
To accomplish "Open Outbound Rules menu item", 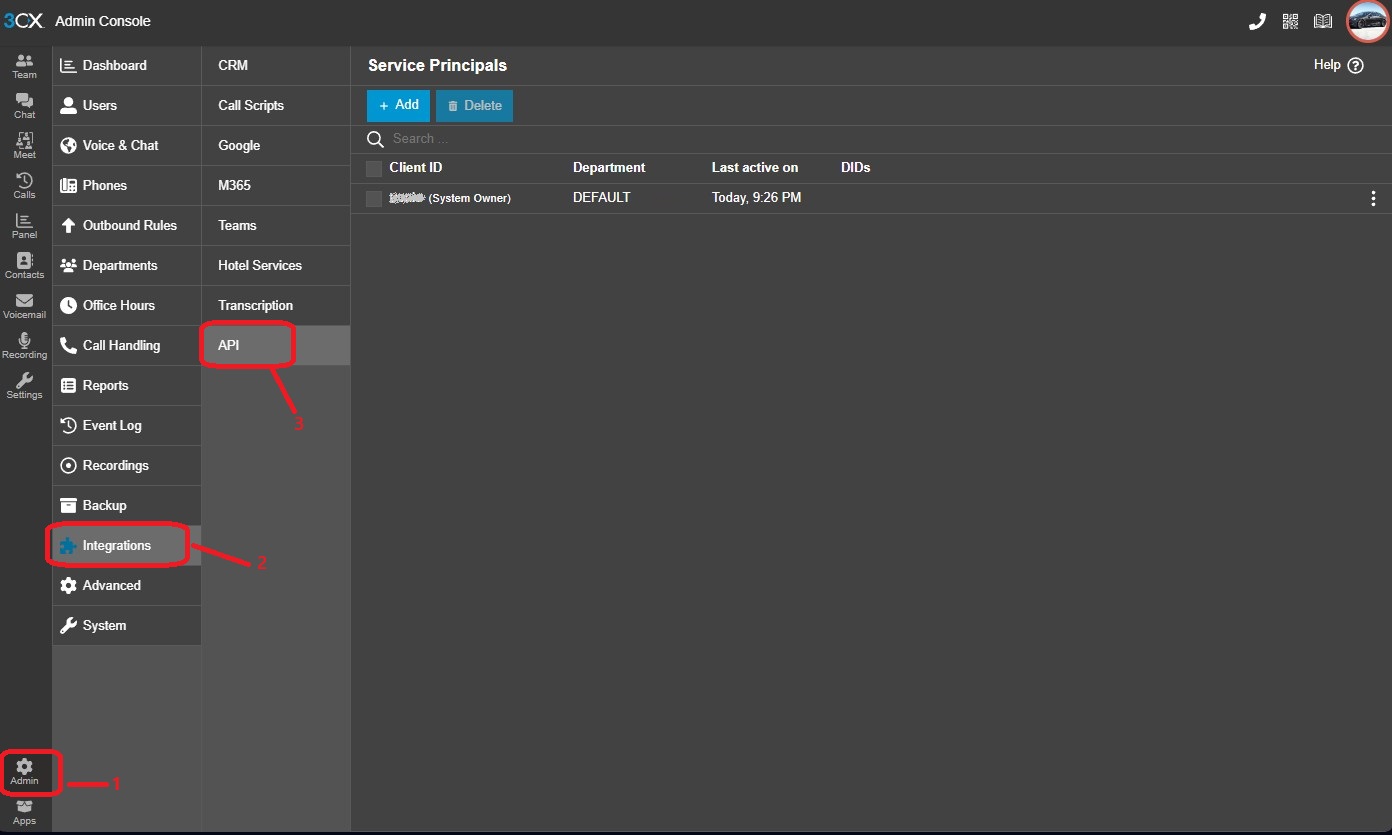I will 127,225.
